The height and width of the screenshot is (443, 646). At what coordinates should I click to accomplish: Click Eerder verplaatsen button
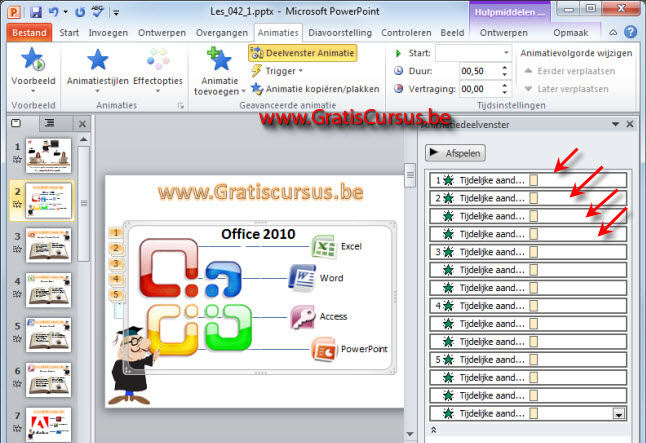(x=569, y=71)
